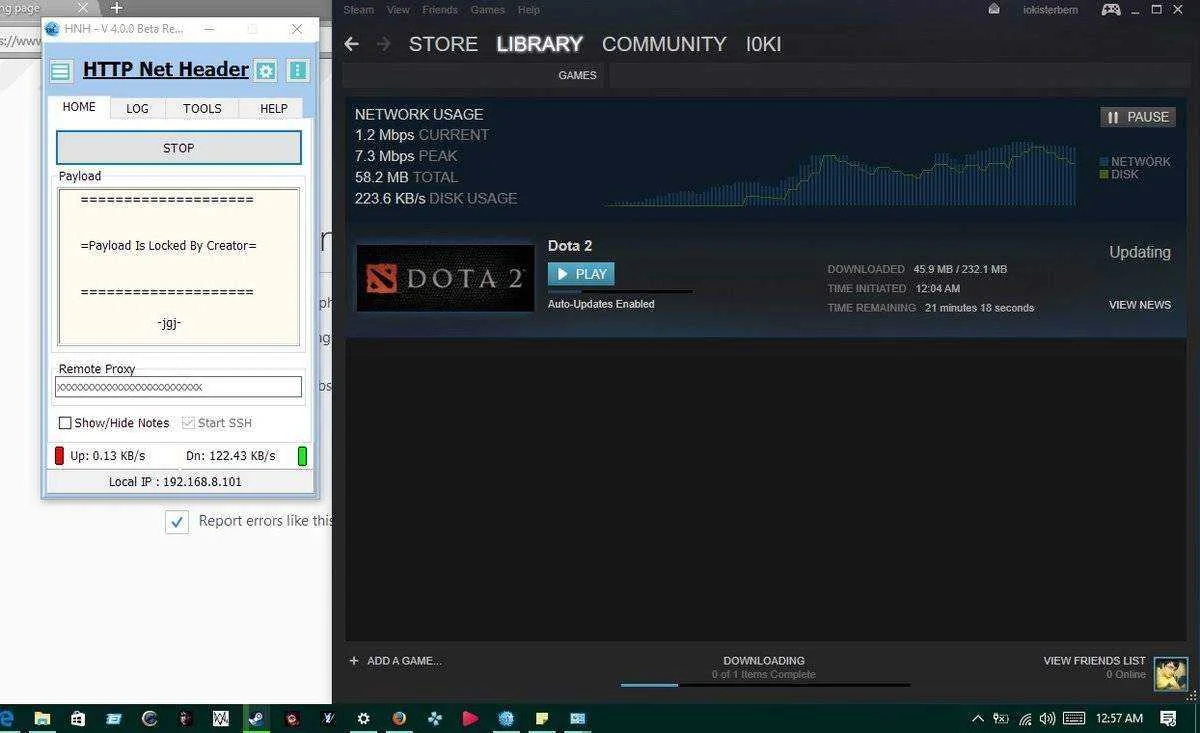Screen dimensions: 1200x733
Task: Close the browser tab ending in 'page'
Action: pos(83,8)
